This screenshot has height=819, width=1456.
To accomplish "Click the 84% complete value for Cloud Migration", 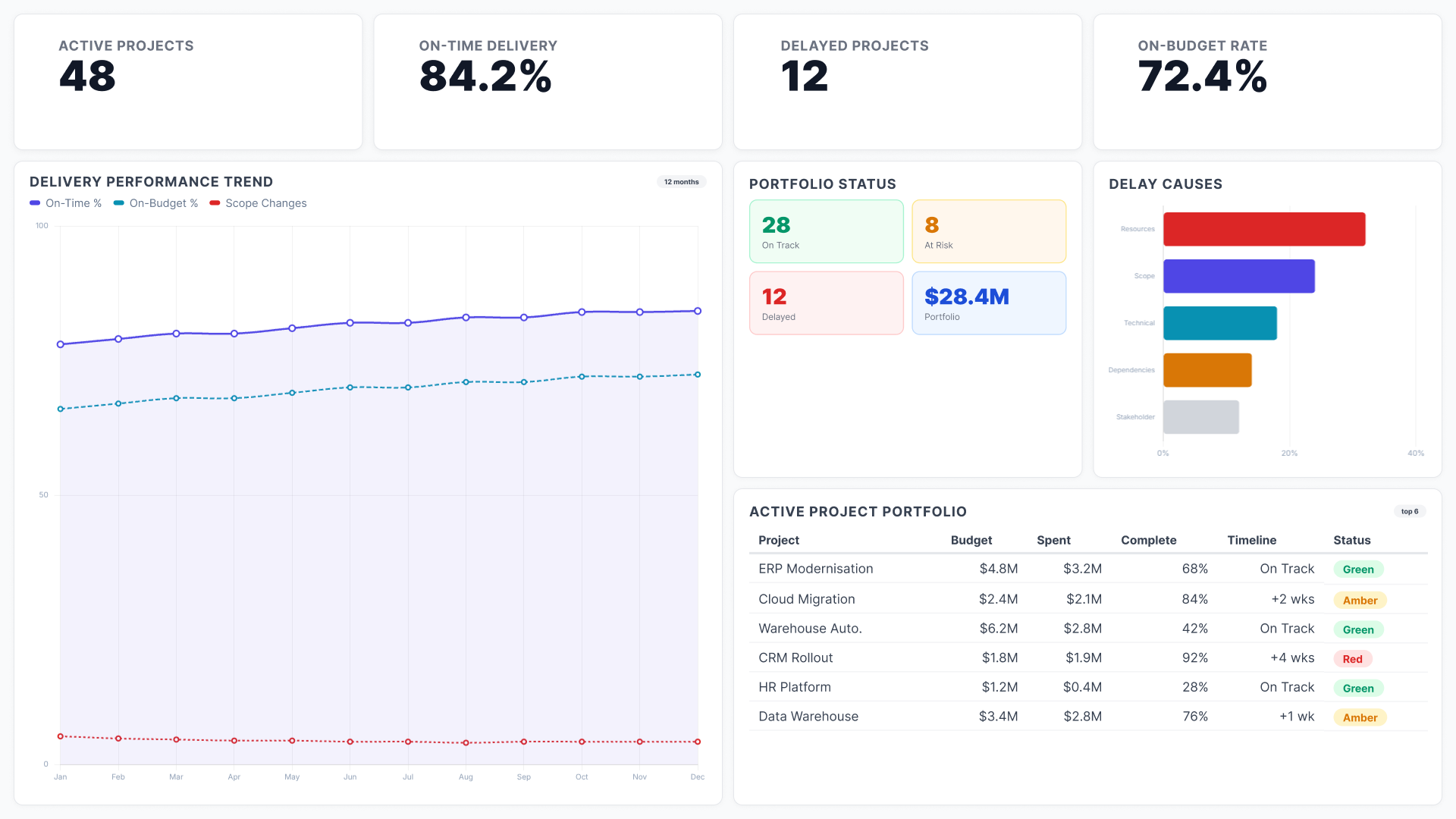I will (1195, 599).
